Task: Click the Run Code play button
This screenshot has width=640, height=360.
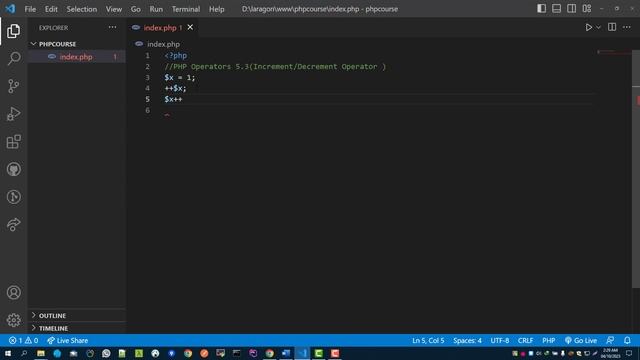Action: (x=589, y=27)
